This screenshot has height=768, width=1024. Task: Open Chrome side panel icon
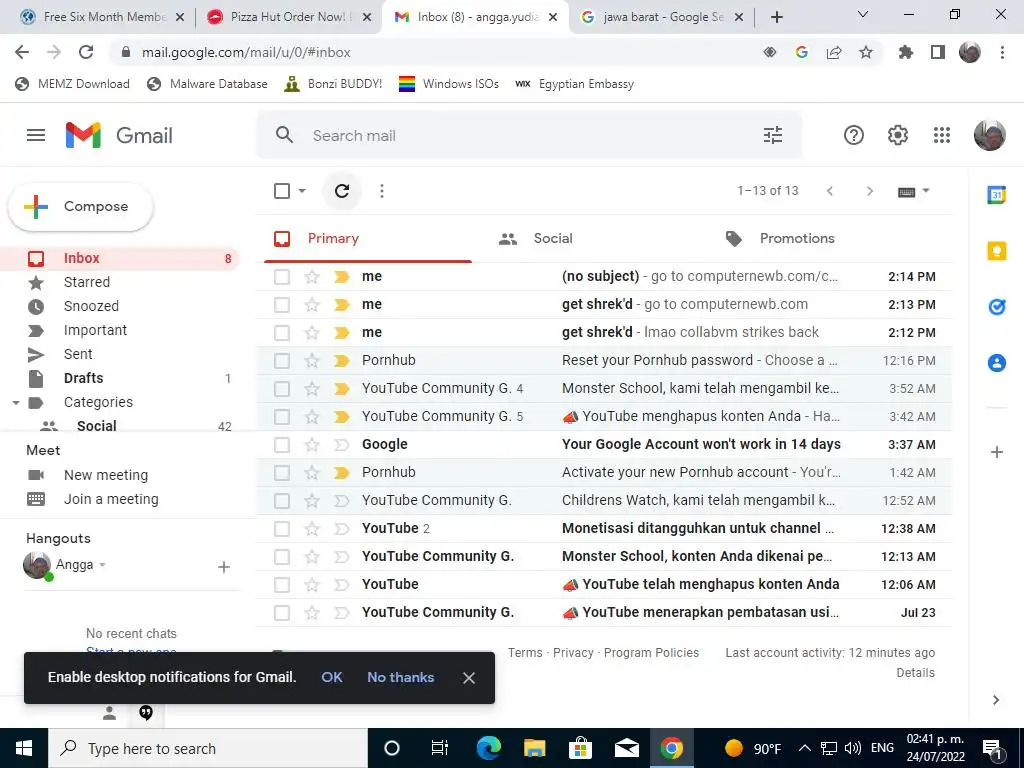938,52
